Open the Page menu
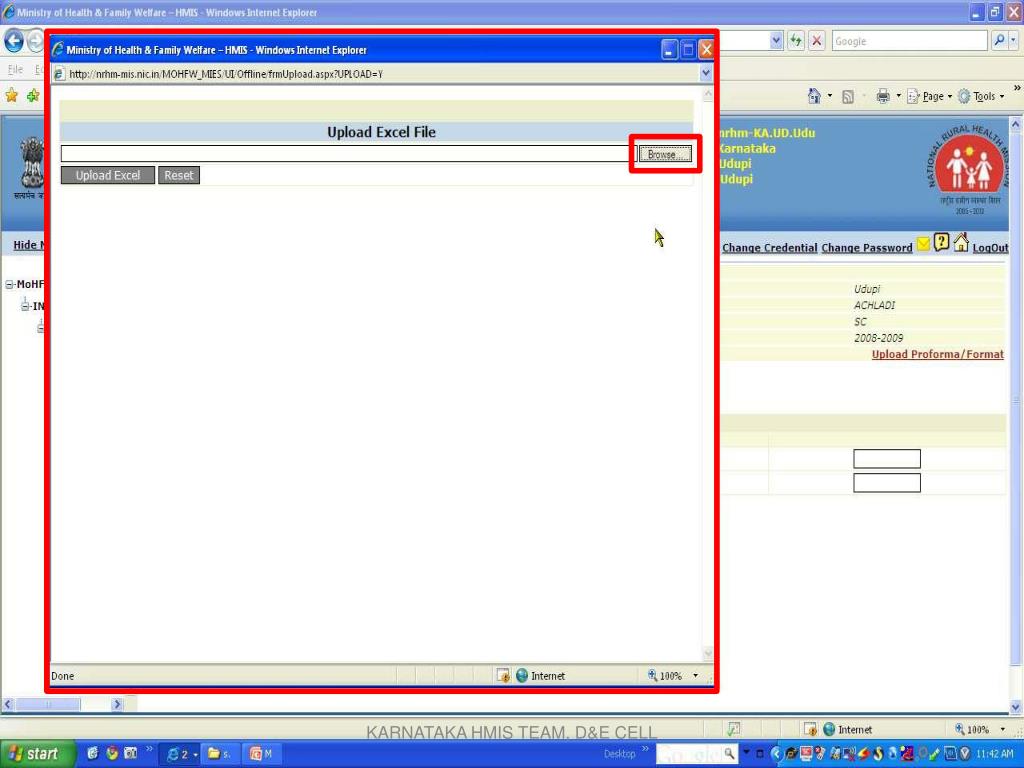The width and height of the screenshot is (1024, 768). (929, 97)
